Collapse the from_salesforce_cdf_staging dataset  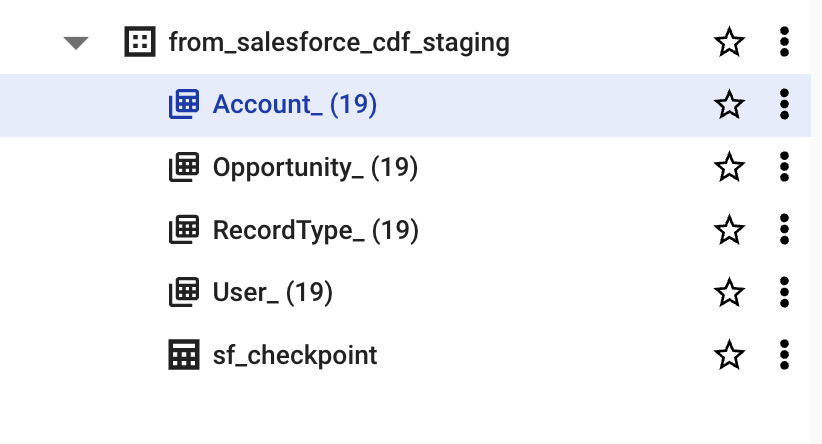click(x=76, y=43)
